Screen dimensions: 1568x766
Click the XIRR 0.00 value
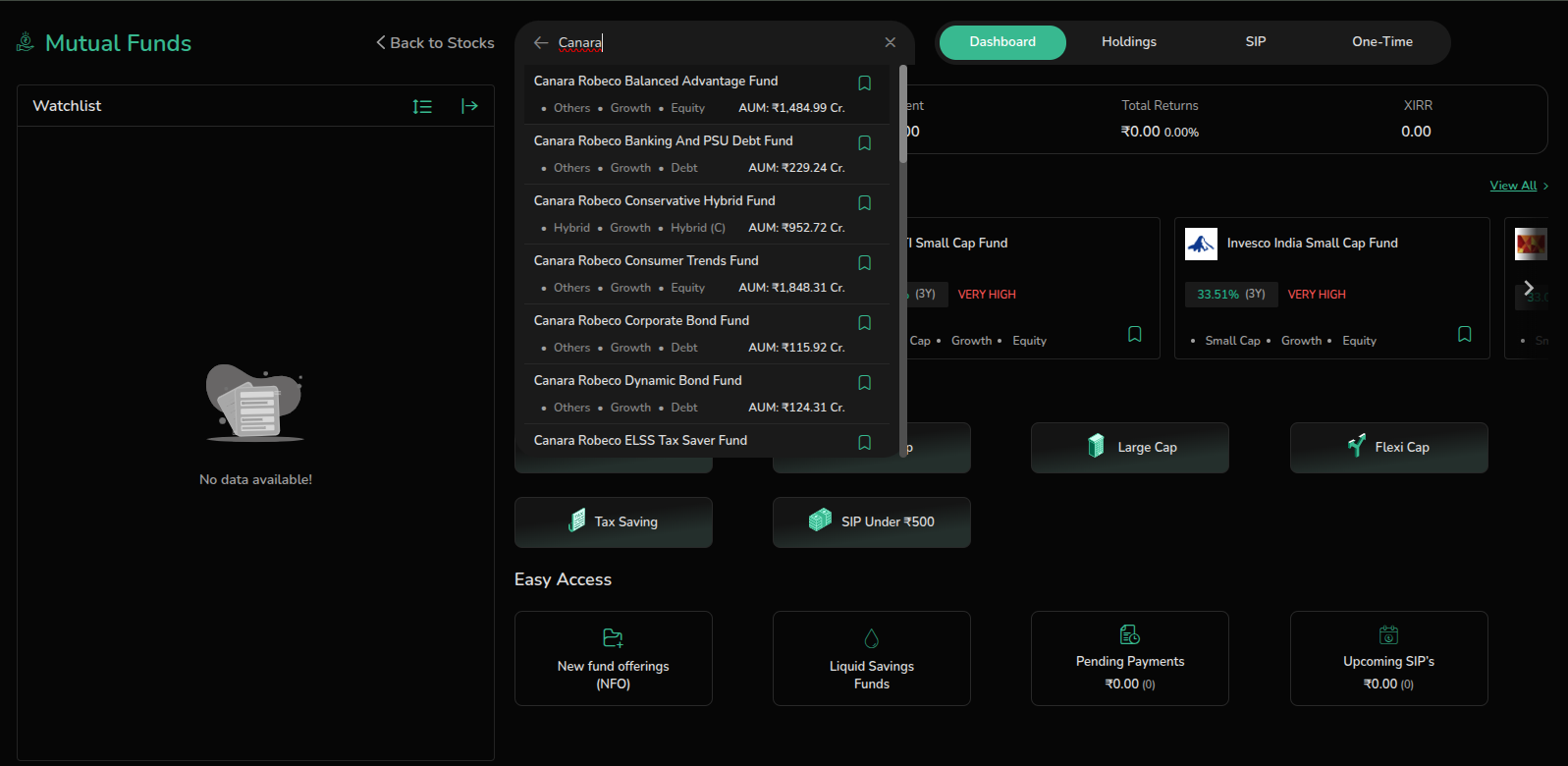click(1416, 132)
